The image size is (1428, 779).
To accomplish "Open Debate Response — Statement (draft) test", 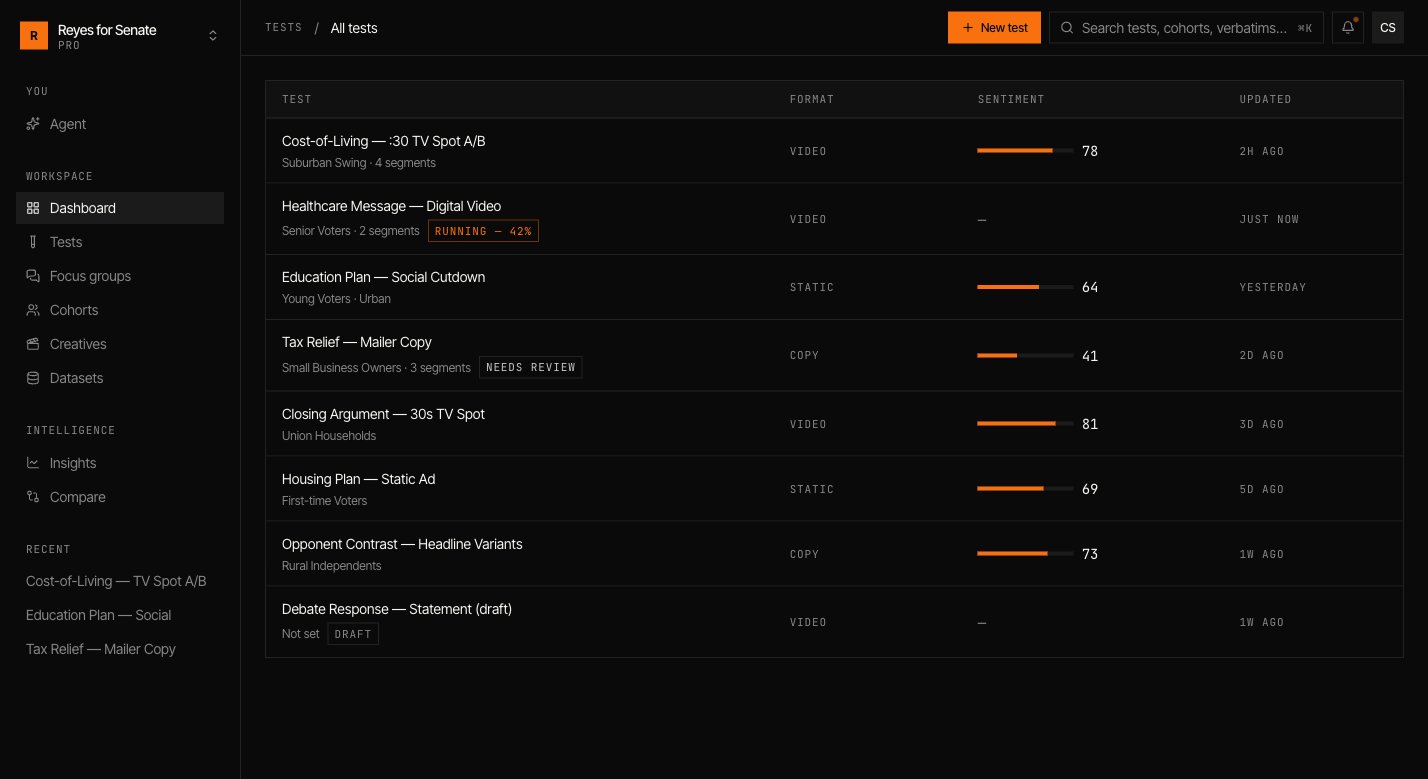I will pos(397,609).
